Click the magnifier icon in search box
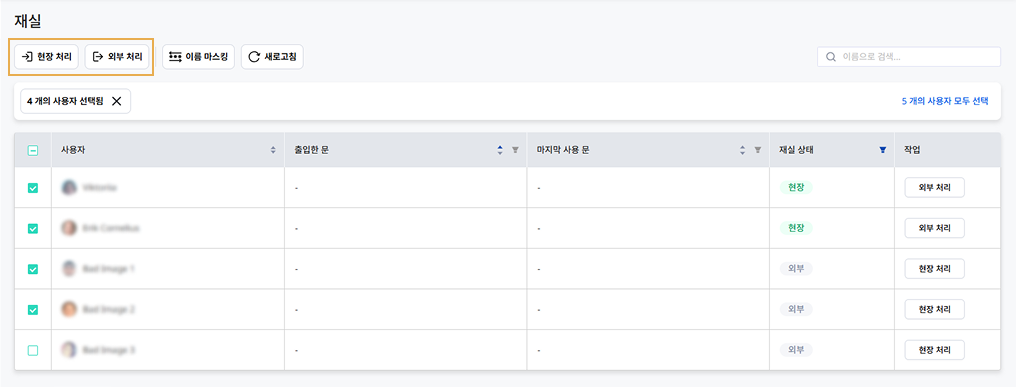 (x=831, y=57)
